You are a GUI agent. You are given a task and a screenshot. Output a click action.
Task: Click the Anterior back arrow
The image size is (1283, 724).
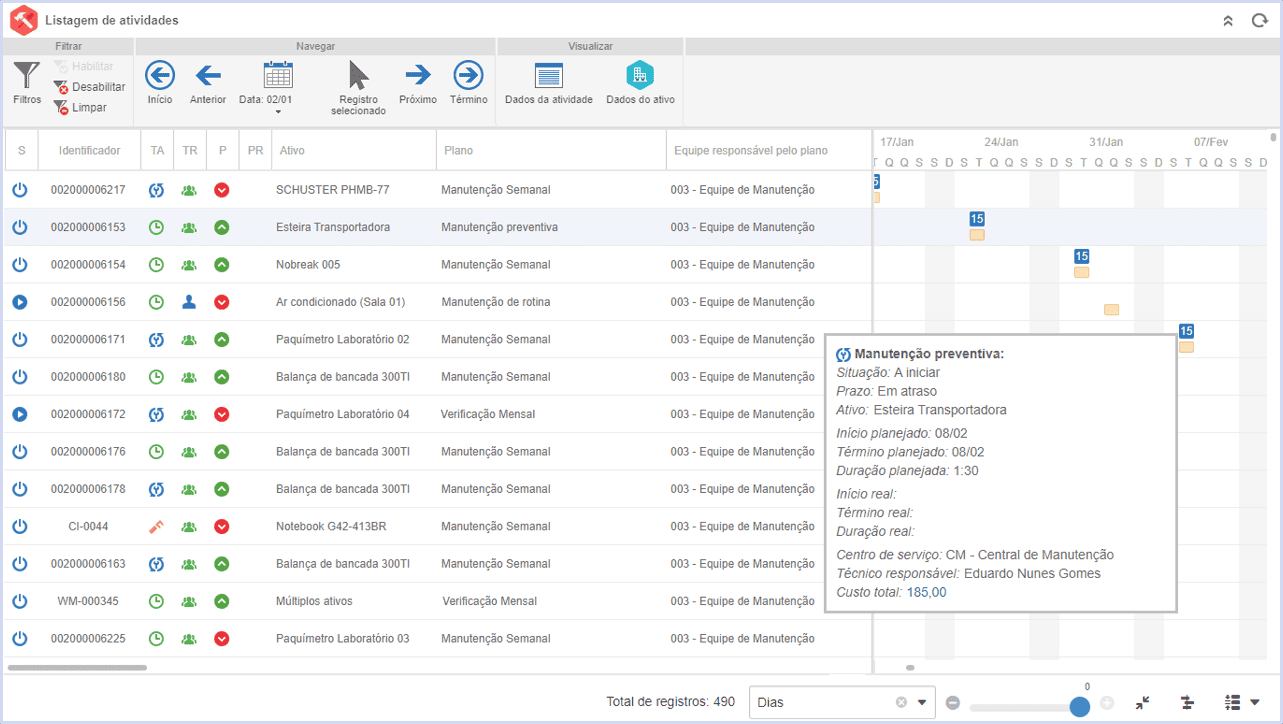(x=208, y=82)
